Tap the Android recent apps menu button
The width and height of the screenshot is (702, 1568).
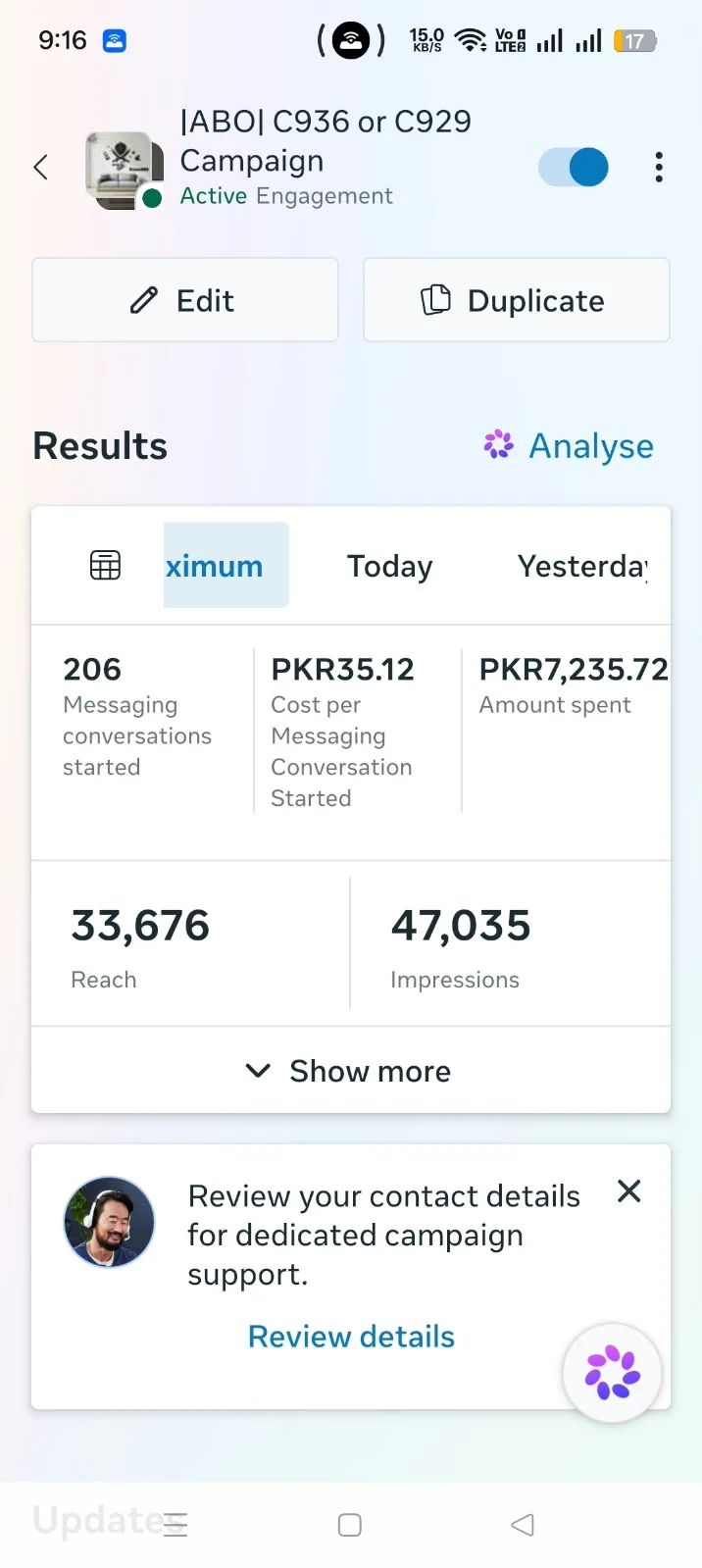click(x=175, y=1525)
